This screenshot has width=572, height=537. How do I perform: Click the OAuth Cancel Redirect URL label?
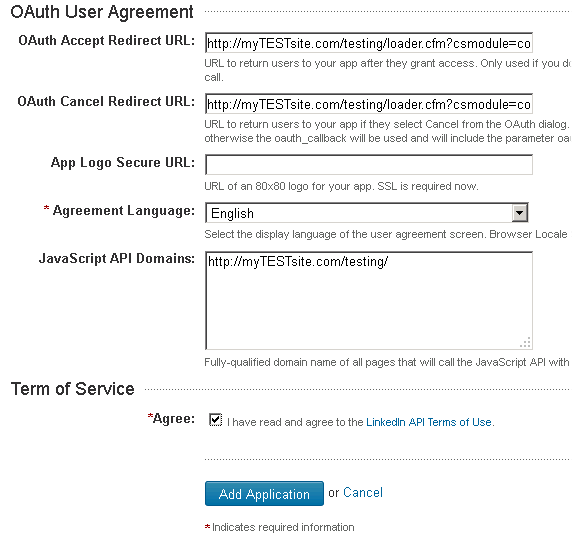pyautogui.click(x=106, y=101)
